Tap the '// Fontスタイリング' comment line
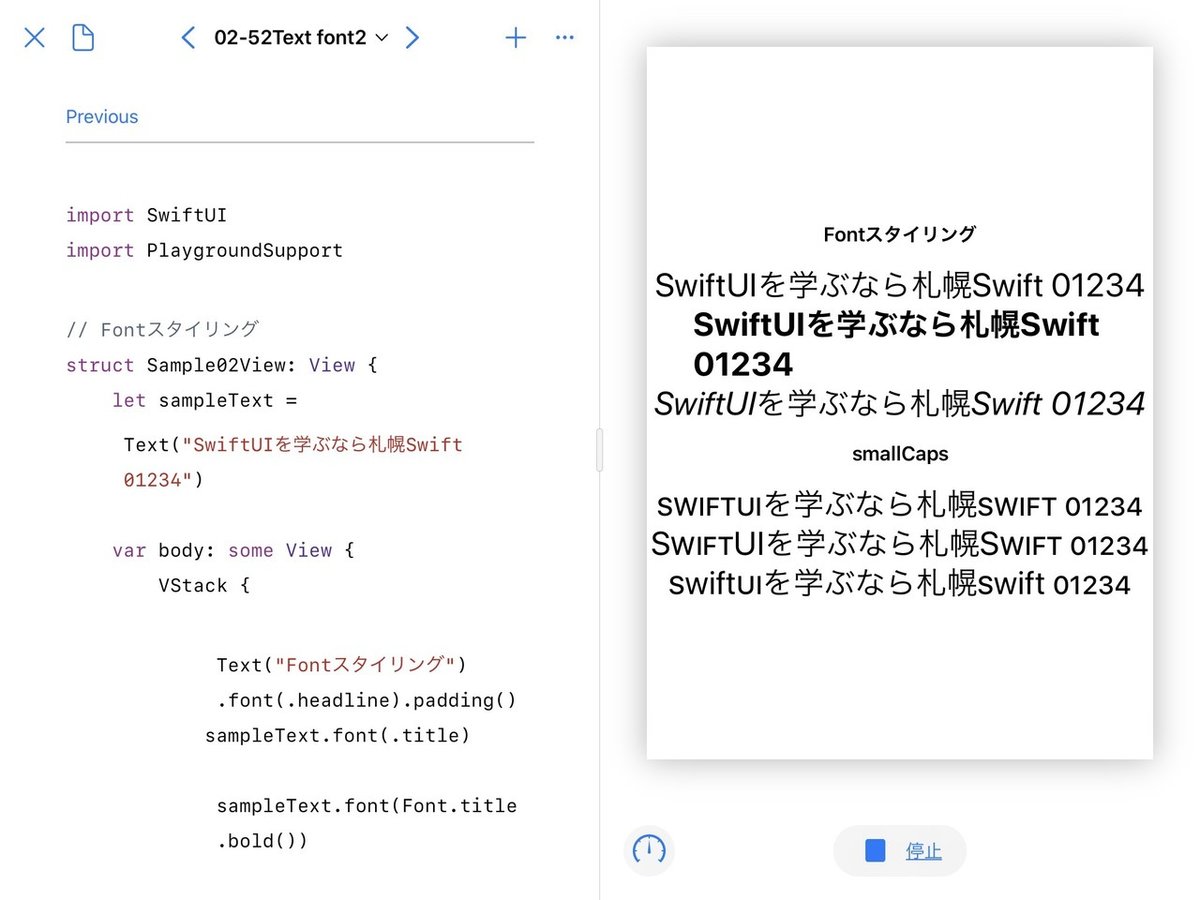This screenshot has width=1200, height=900. 162,329
